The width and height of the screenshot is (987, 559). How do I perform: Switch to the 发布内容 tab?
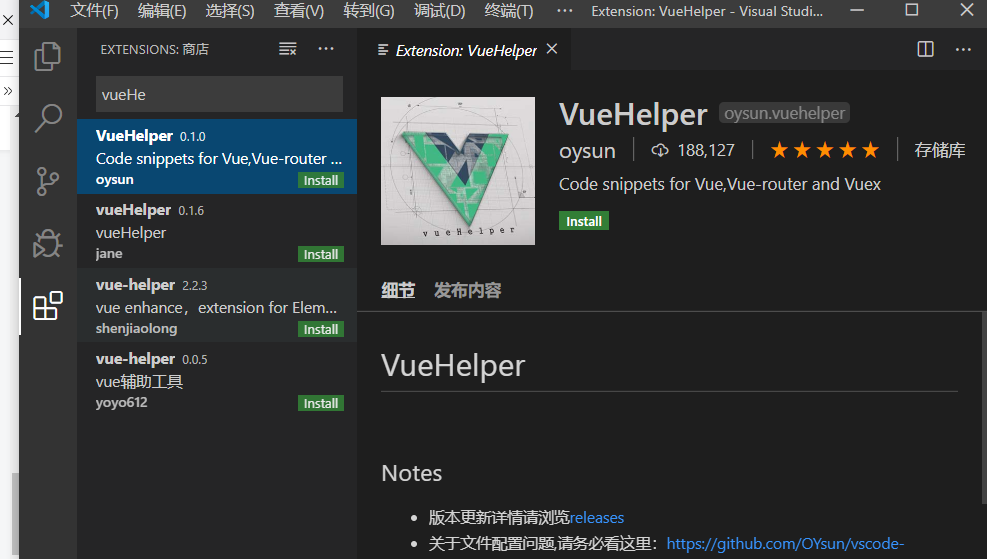point(468,290)
